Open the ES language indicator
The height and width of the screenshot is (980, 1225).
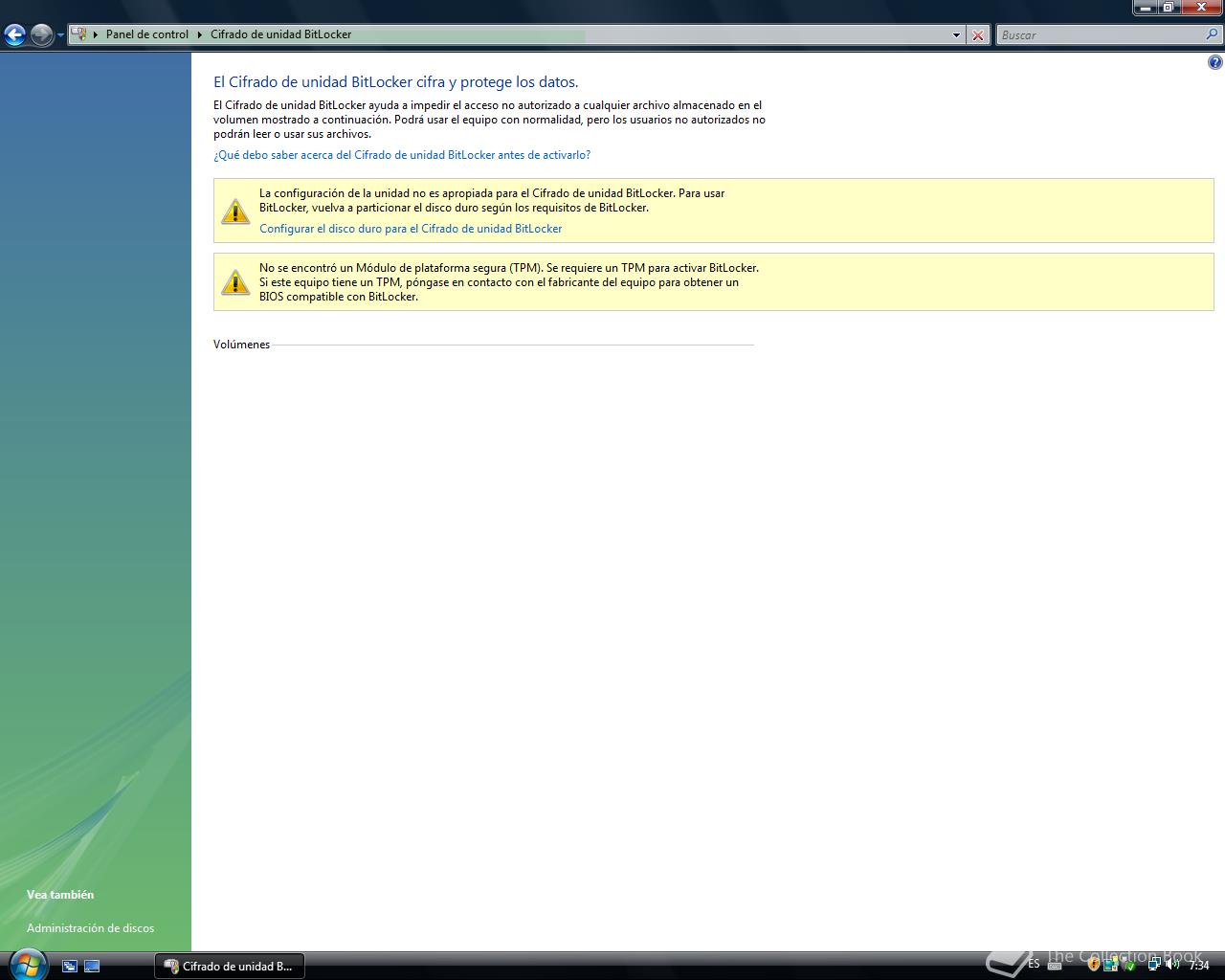tap(1034, 964)
